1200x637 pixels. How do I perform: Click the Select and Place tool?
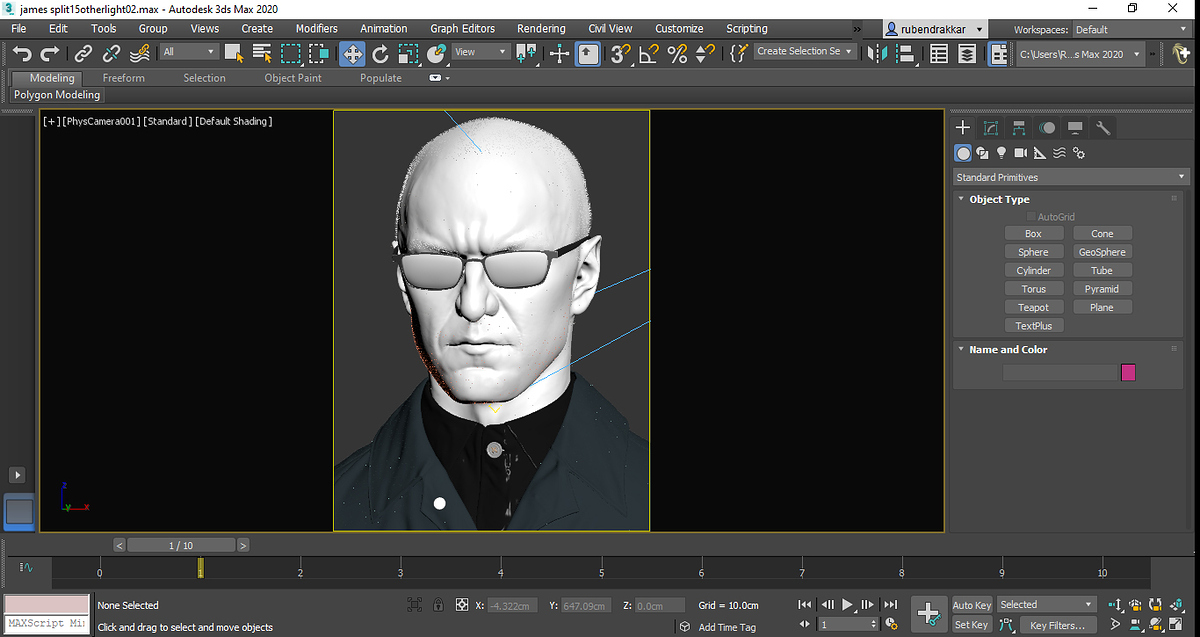coord(437,53)
